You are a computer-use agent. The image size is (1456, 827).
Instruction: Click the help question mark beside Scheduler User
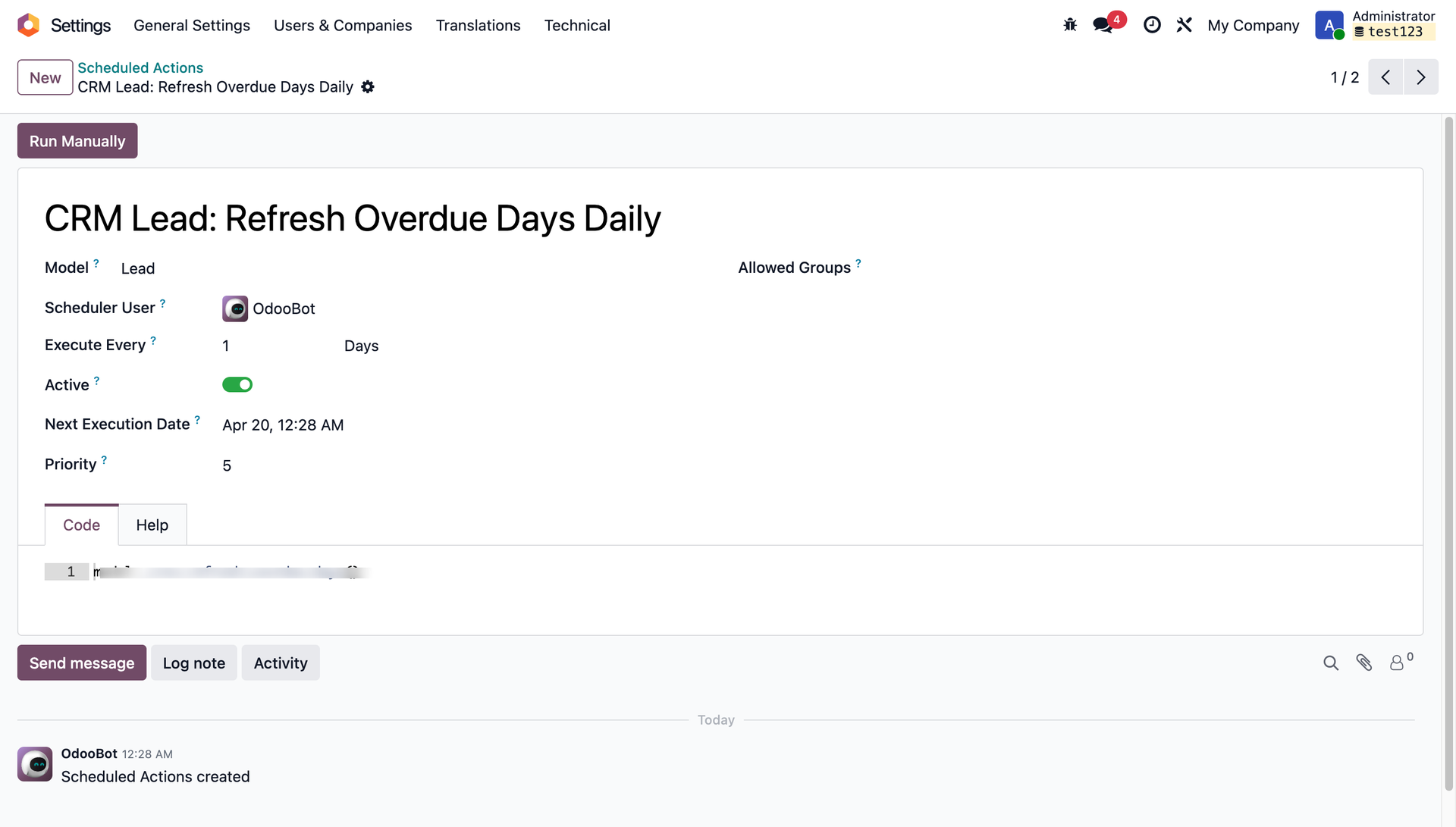162,304
